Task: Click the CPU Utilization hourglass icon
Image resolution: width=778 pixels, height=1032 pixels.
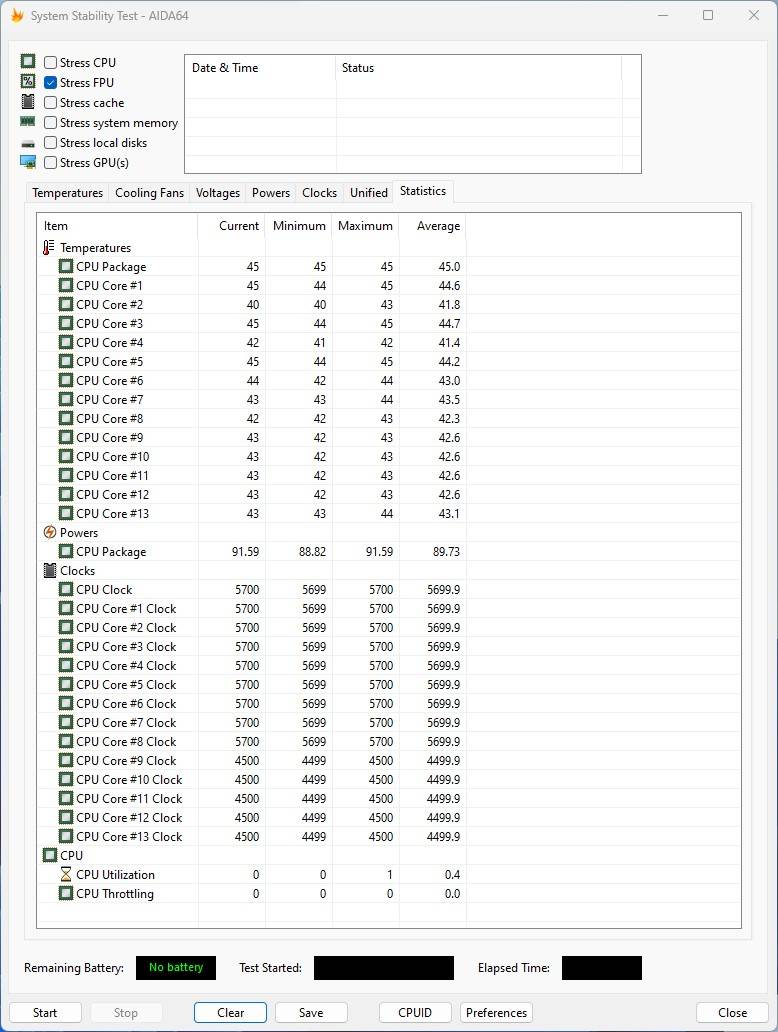Action: 66,875
